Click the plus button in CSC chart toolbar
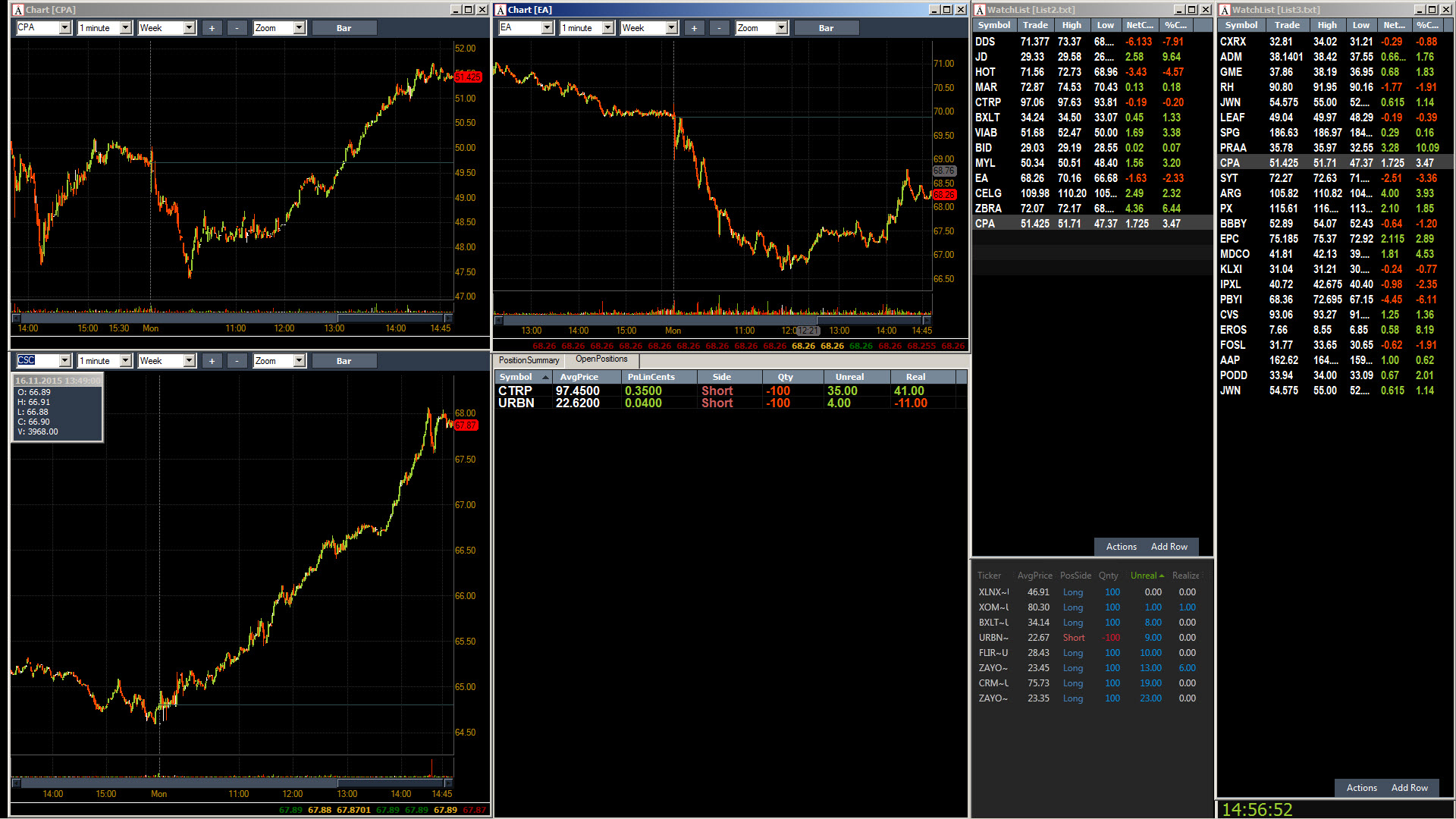1456x819 pixels. (212, 361)
